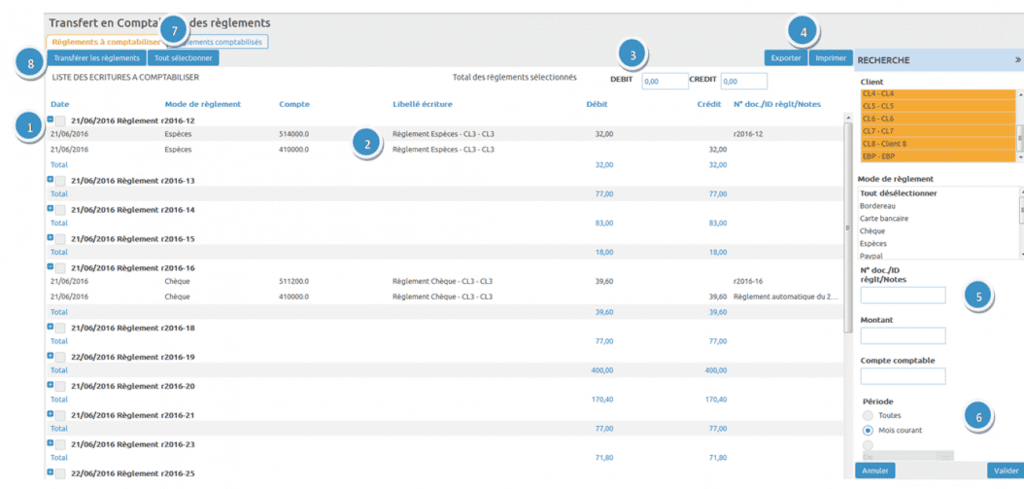Select the Toutes period radio button
Image resolution: width=1024 pixels, height=489 pixels.
[x=868, y=415]
